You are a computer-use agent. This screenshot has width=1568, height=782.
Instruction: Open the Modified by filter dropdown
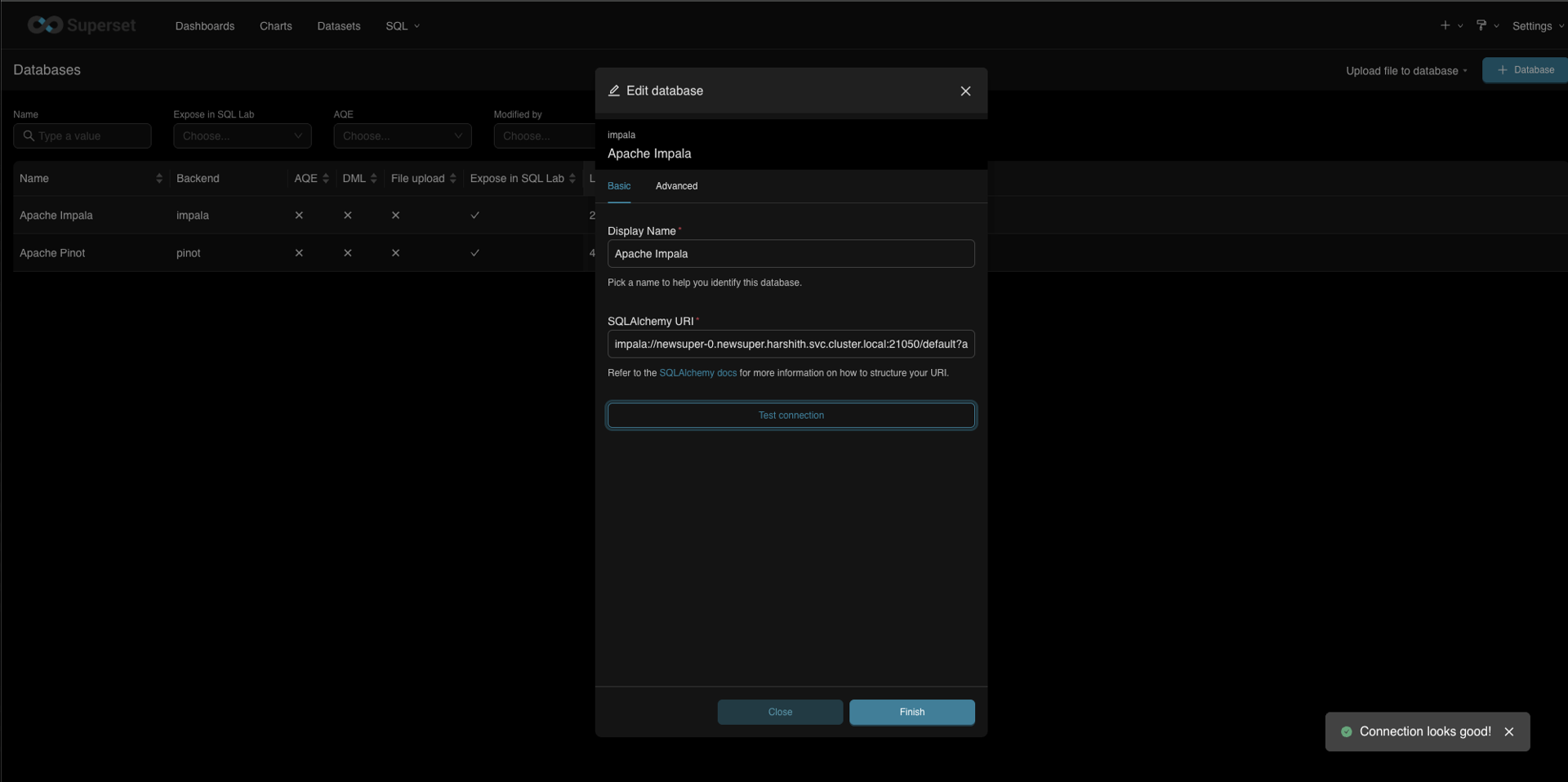click(545, 136)
